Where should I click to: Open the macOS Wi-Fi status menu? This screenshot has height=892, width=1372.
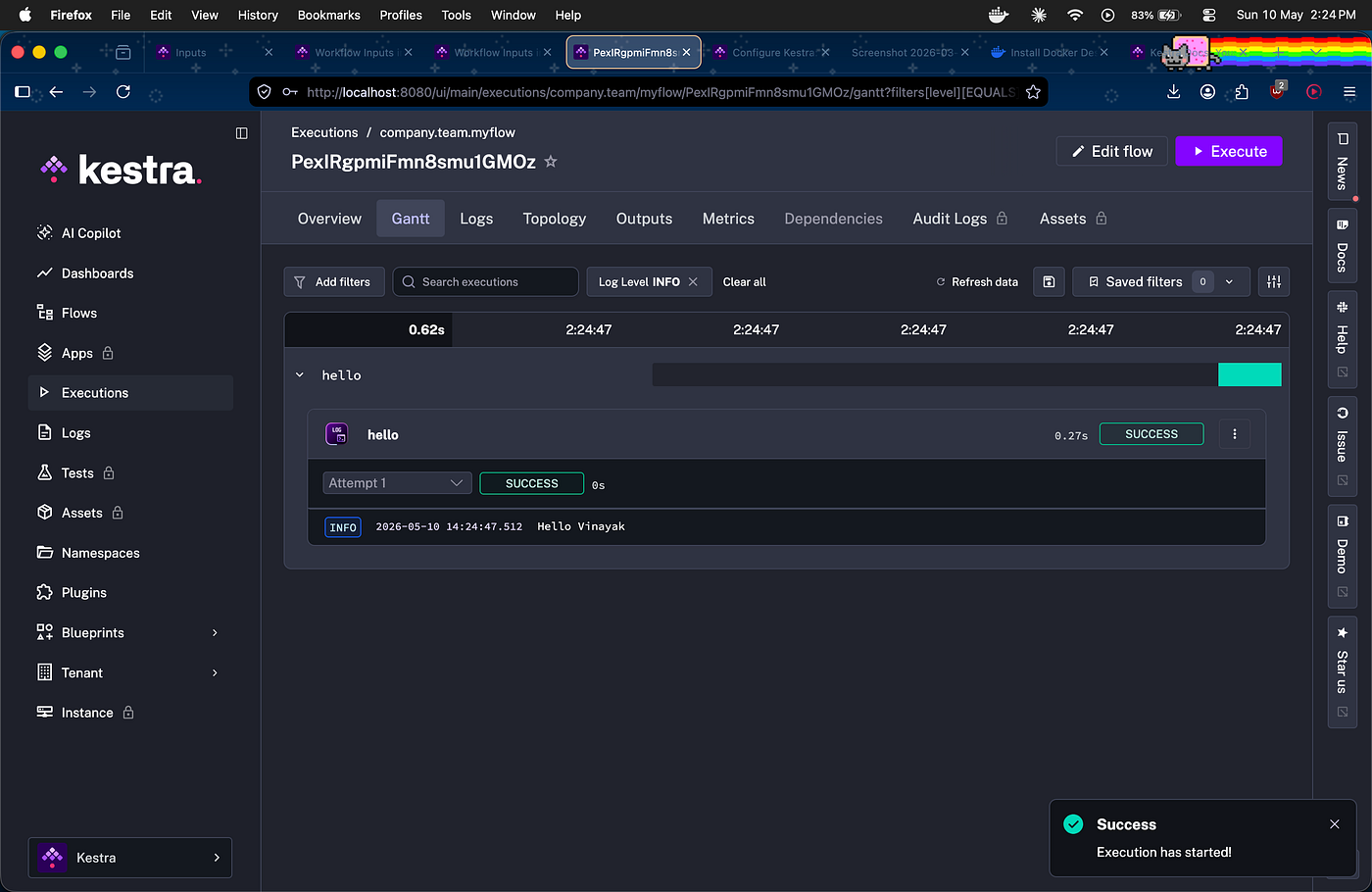1075,15
